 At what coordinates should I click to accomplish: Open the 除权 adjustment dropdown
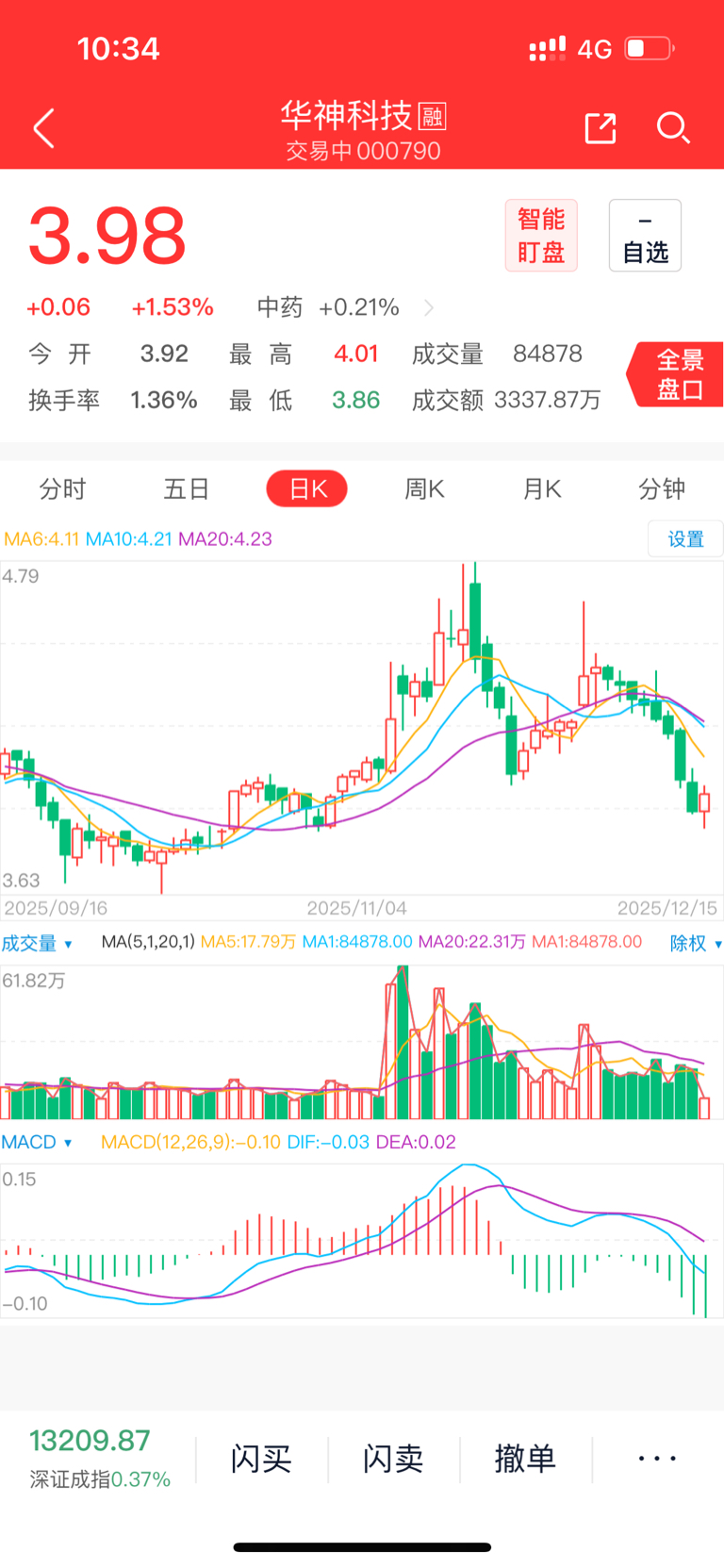(695, 943)
